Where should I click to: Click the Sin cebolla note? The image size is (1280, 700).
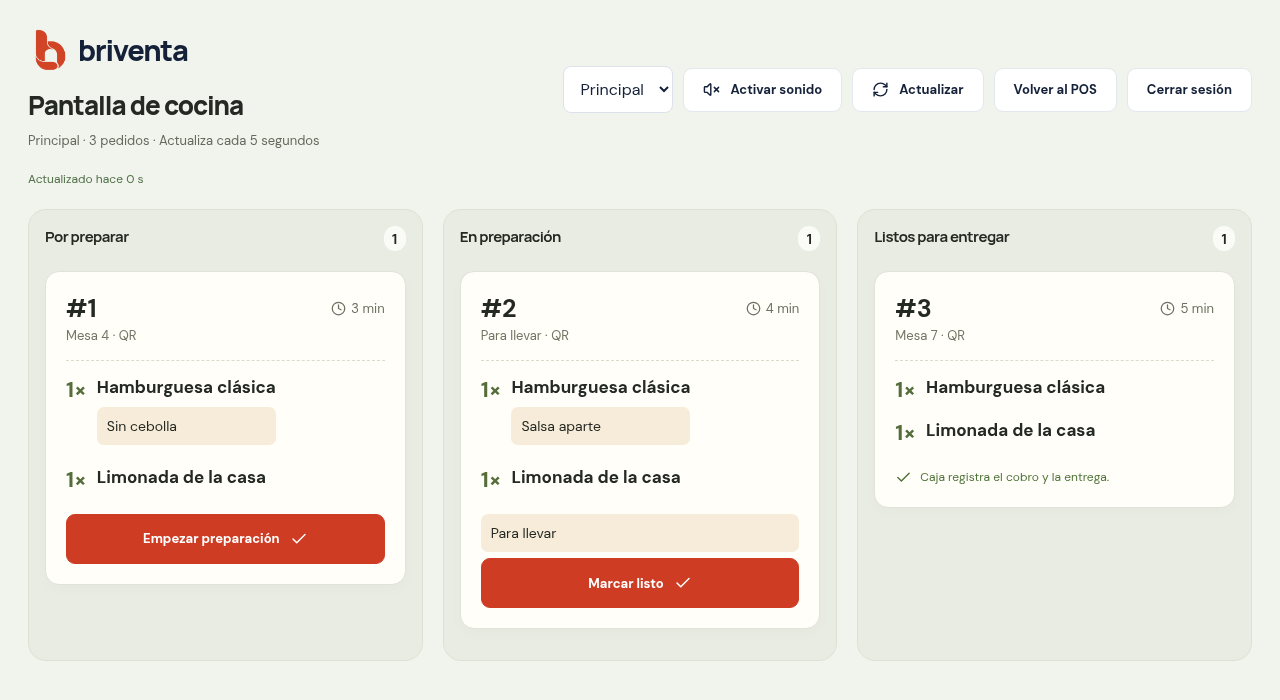(x=186, y=426)
